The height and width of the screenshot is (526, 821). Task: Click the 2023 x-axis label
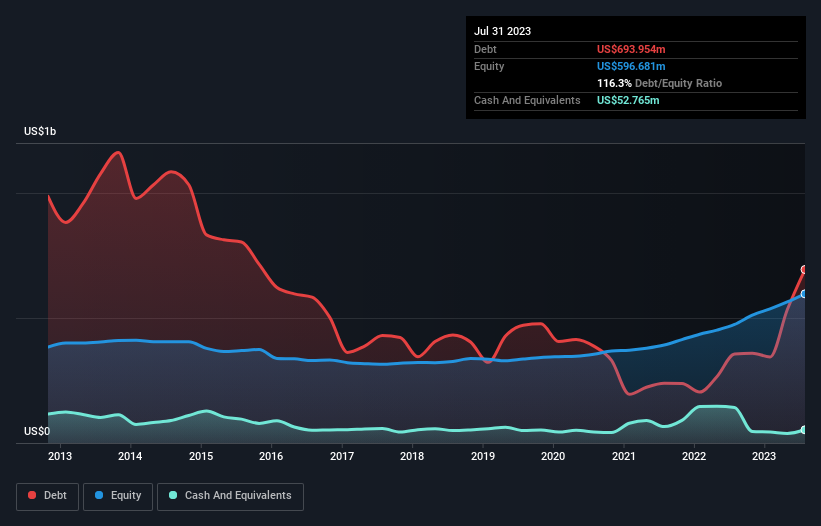764,456
